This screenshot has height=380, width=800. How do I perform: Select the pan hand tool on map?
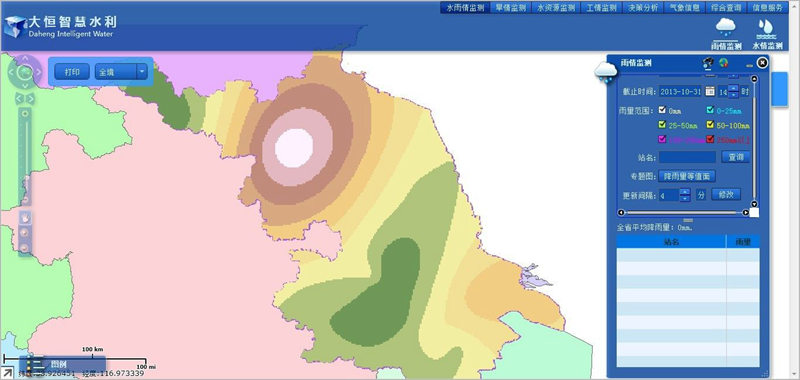tap(24, 217)
